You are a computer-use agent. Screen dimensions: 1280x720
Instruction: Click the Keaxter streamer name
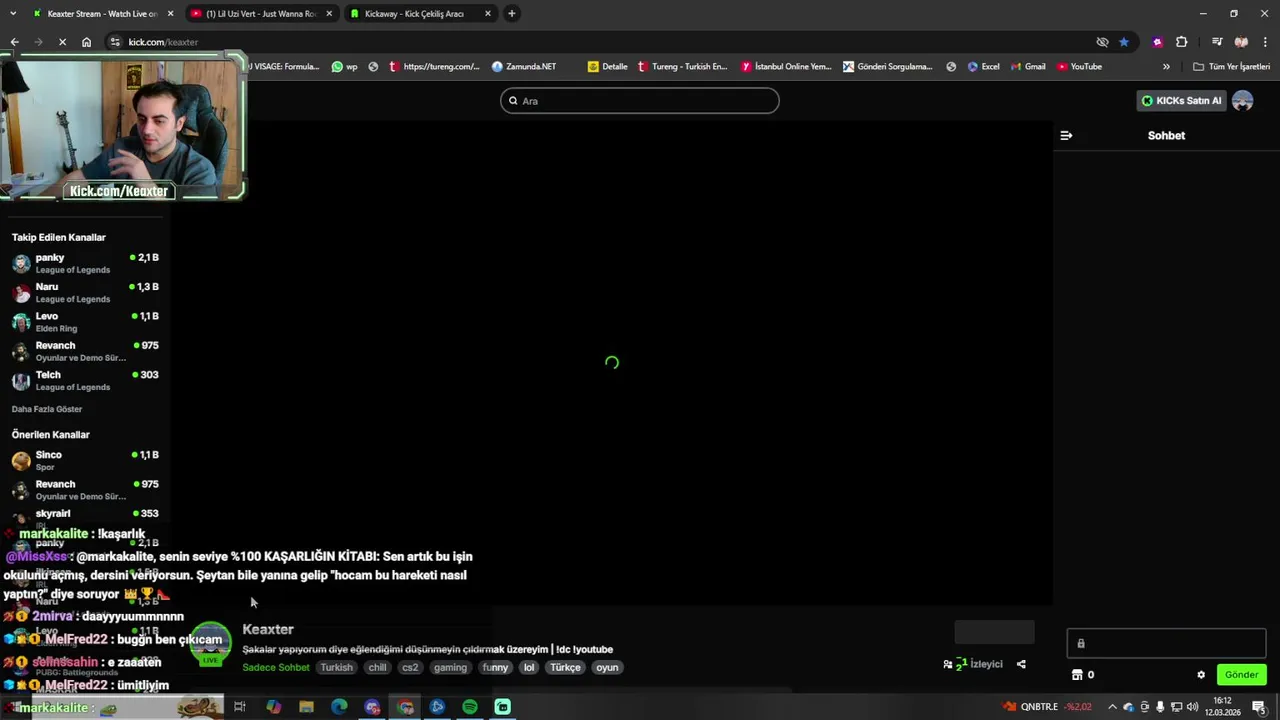268,629
